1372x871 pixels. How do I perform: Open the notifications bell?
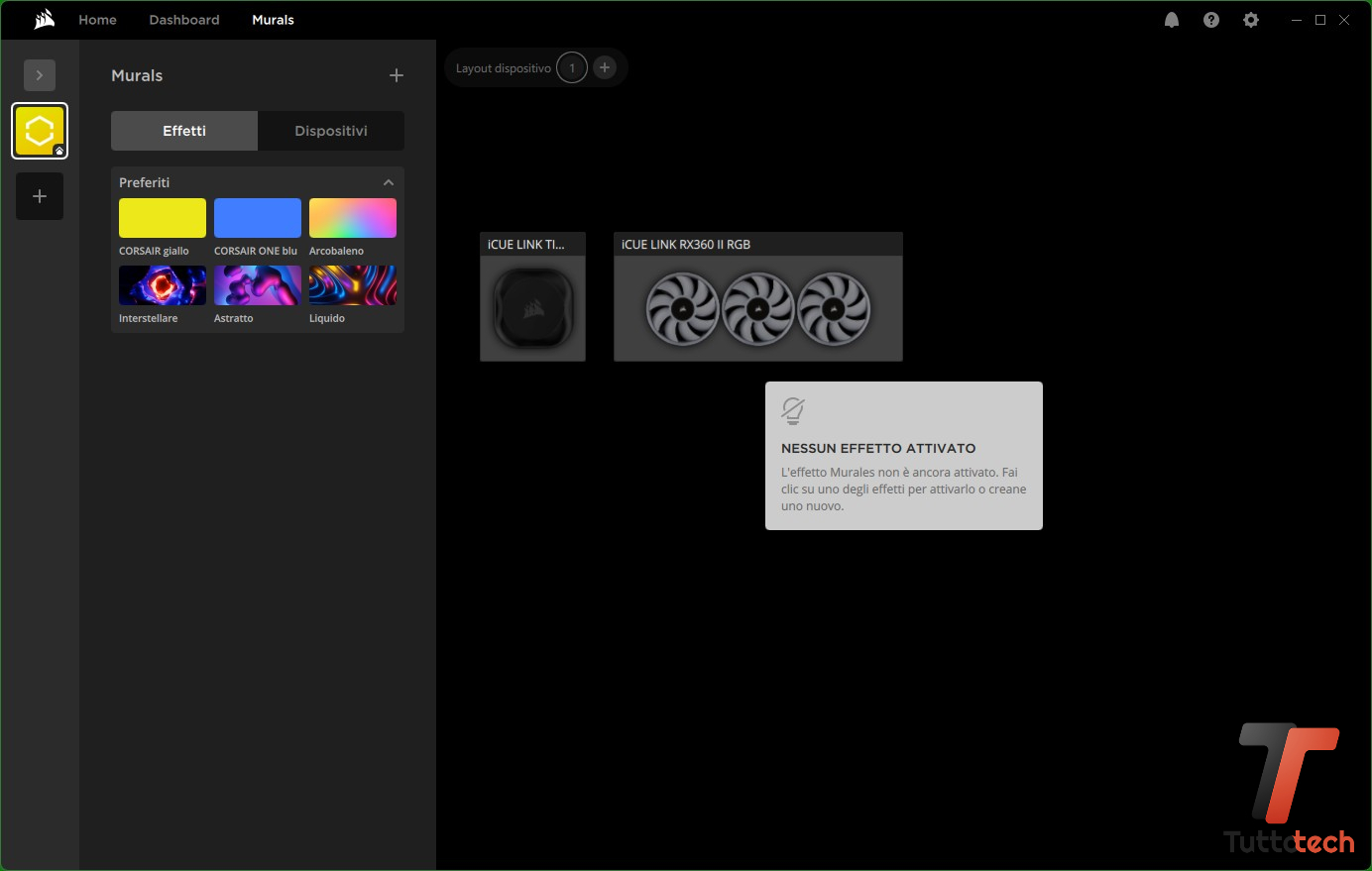point(1172,20)
